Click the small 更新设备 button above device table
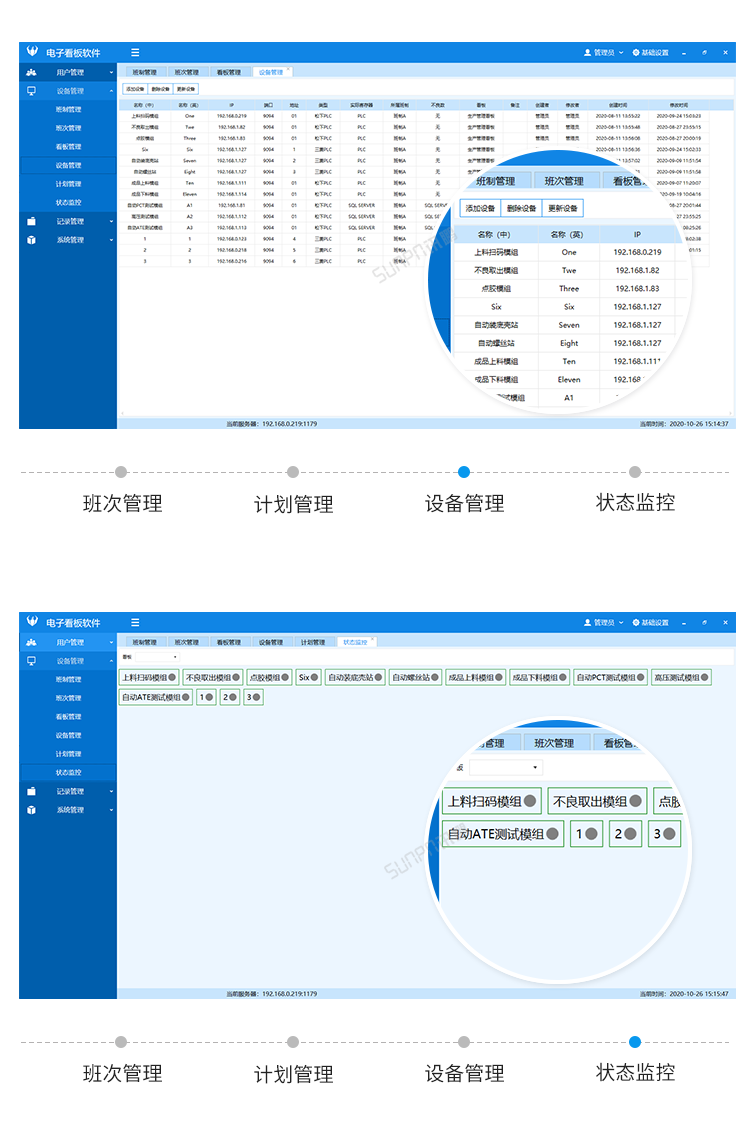The height and width of the screenshot is (1139, 750). (186, 89)
